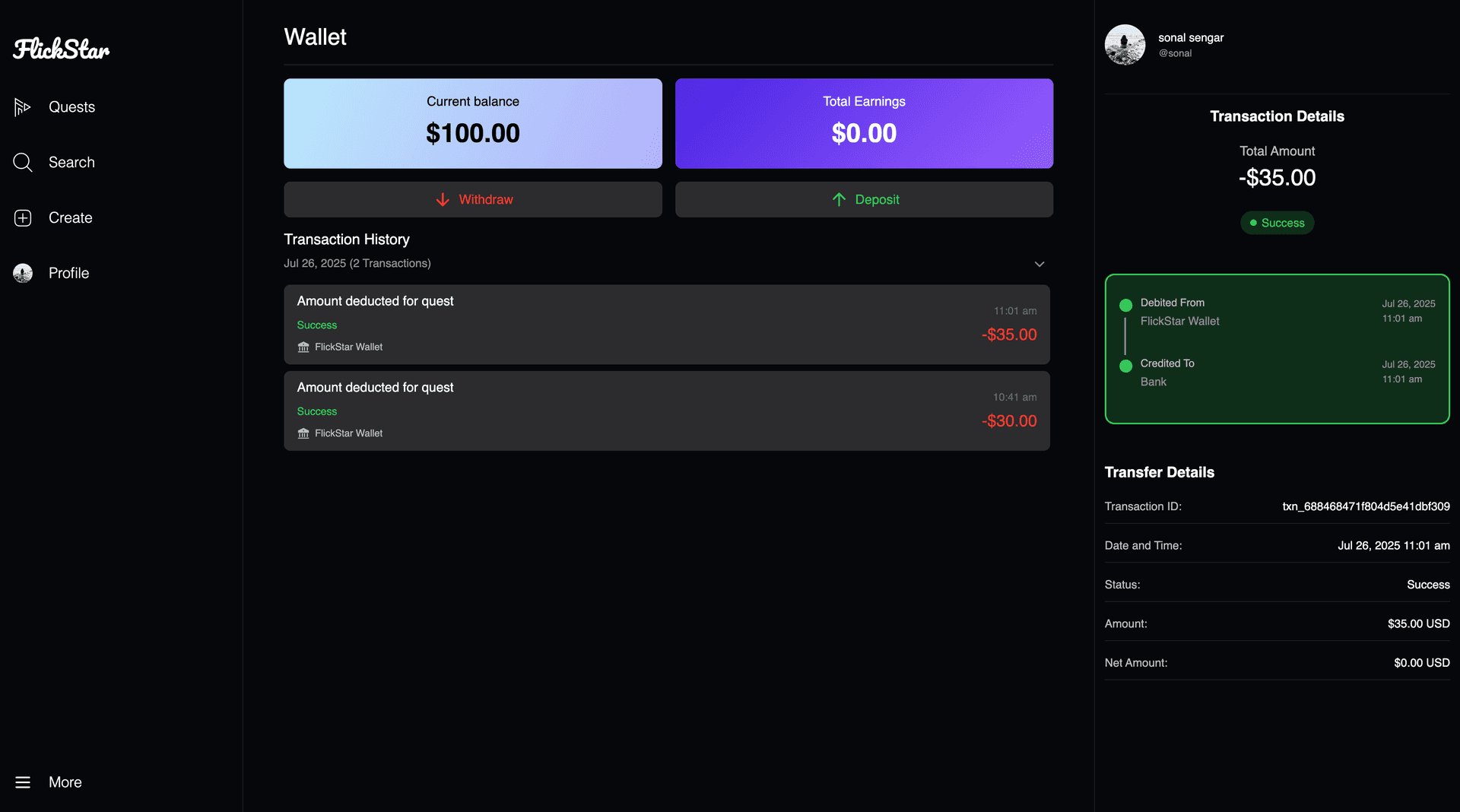
Task: Click sonal sengar's profile picture
Action: click(x=1125, y=45)
